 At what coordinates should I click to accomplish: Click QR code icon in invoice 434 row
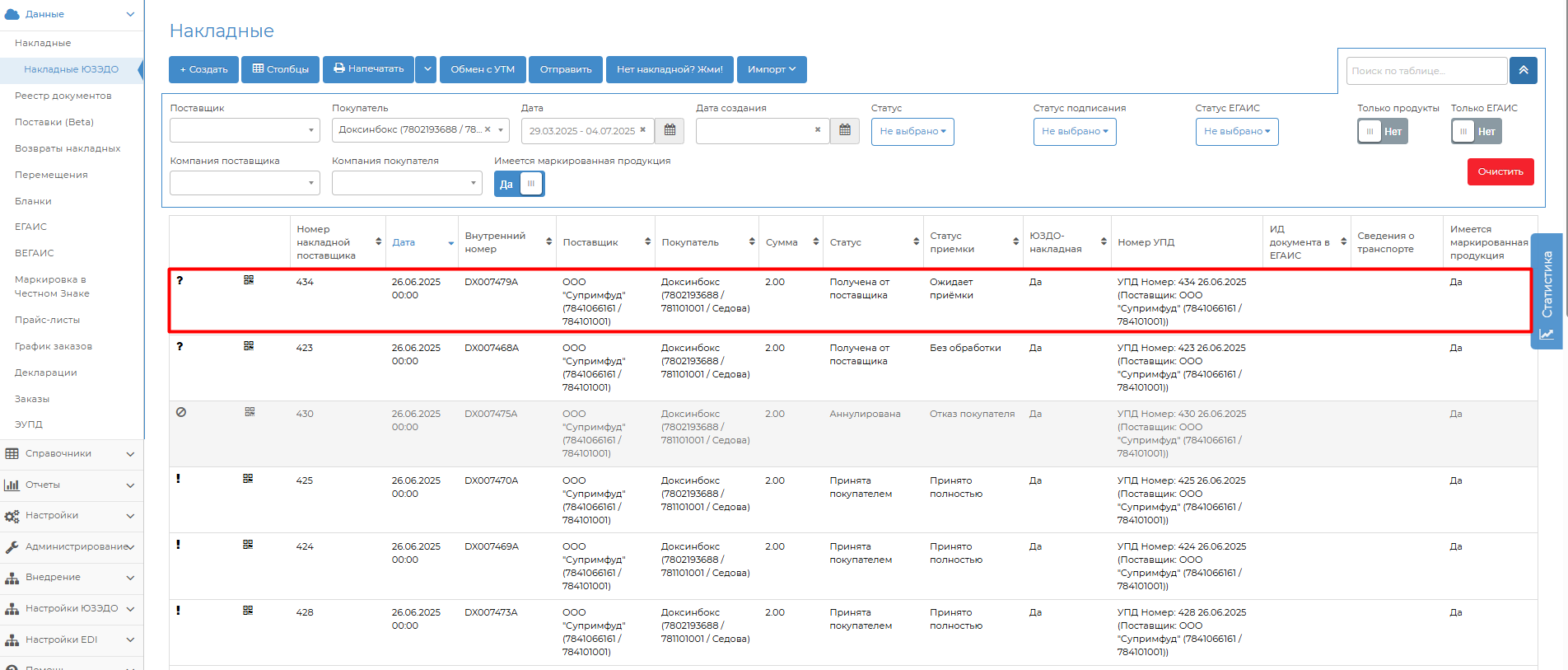tap(249, 280)
